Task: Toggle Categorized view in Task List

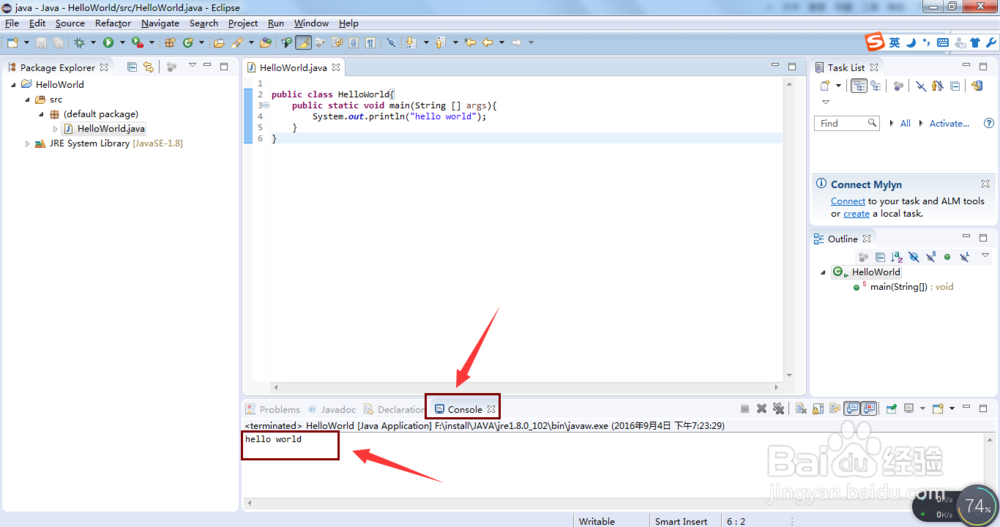Action: coord(859,86)
